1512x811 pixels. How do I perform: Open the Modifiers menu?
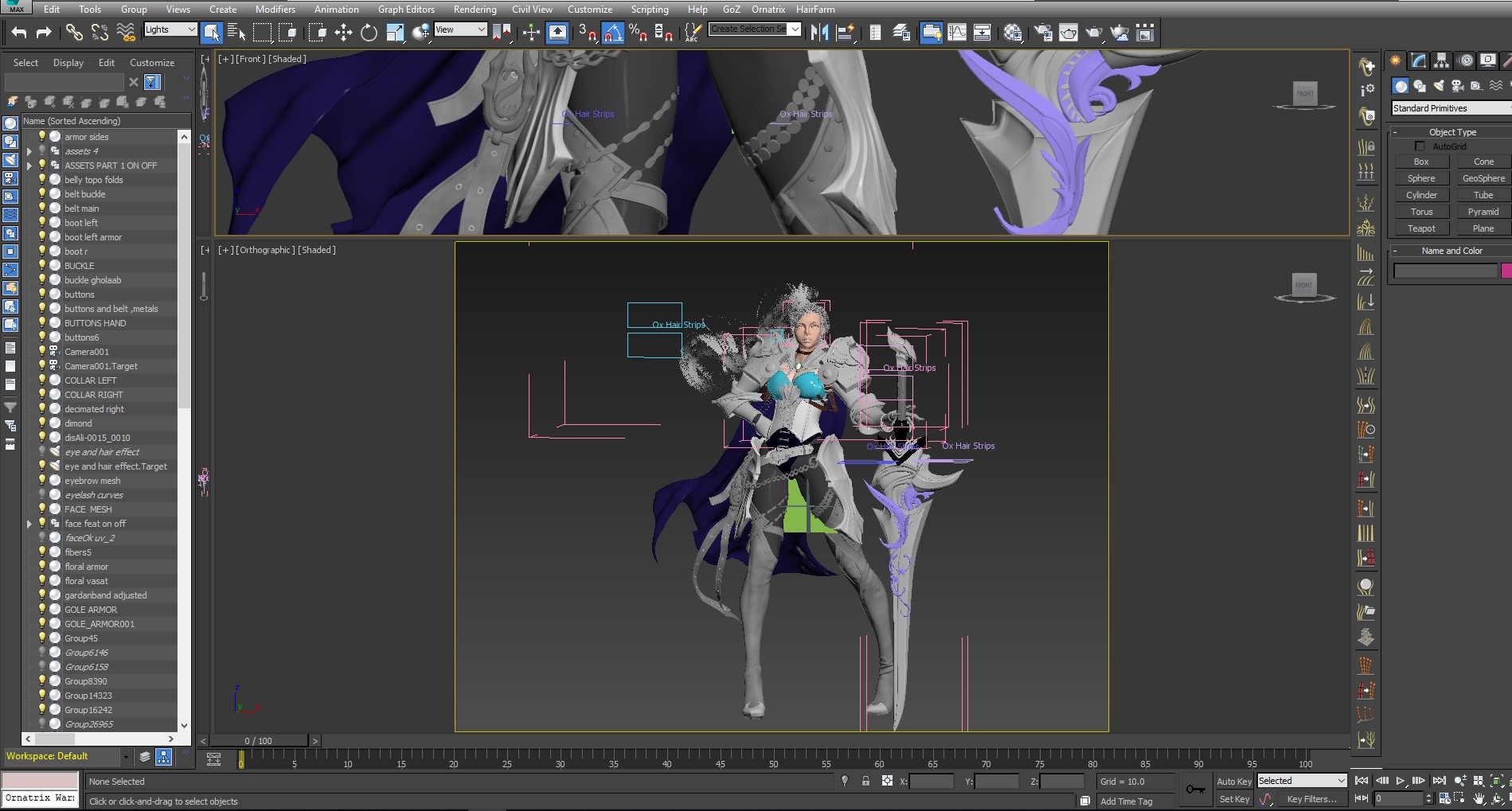(275, 9)
